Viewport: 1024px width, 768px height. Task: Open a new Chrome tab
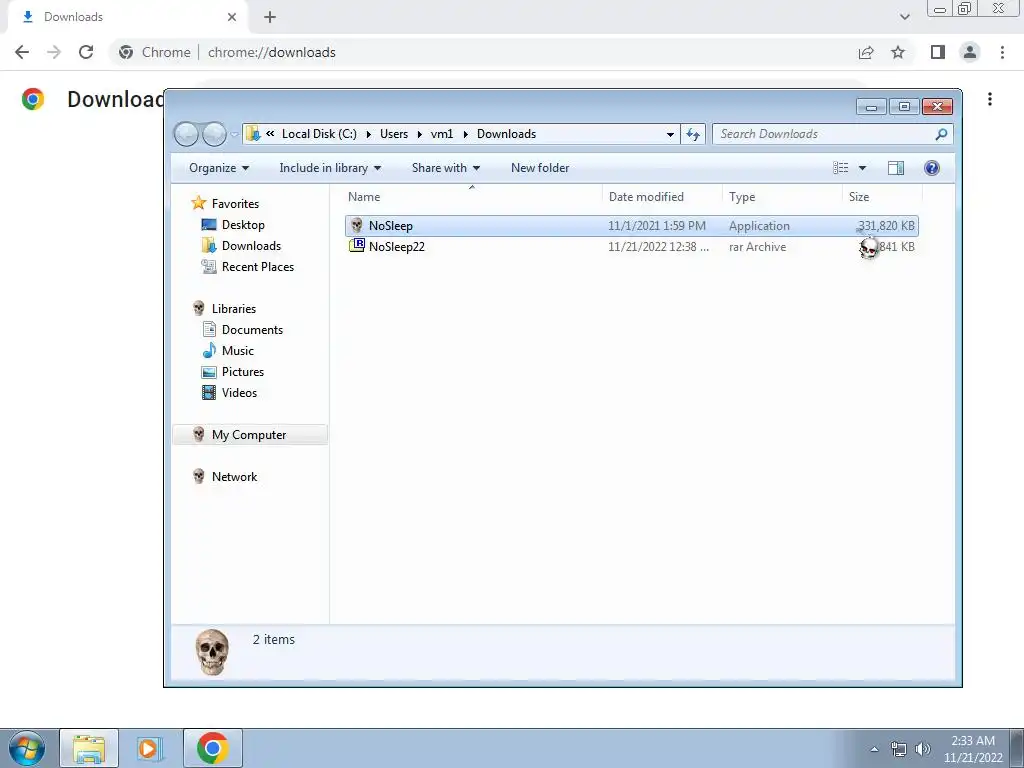270,17
